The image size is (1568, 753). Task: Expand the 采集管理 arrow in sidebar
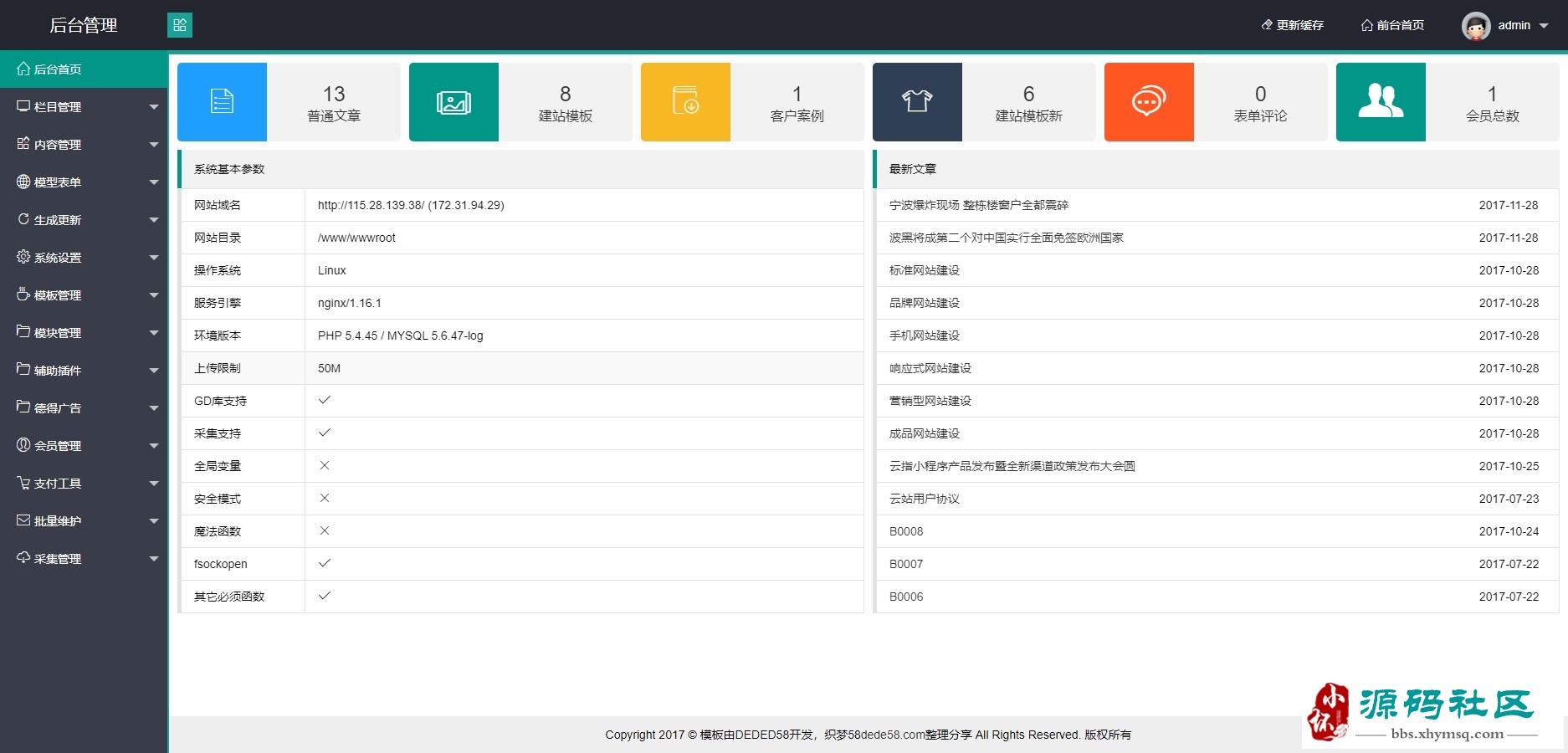154,559
